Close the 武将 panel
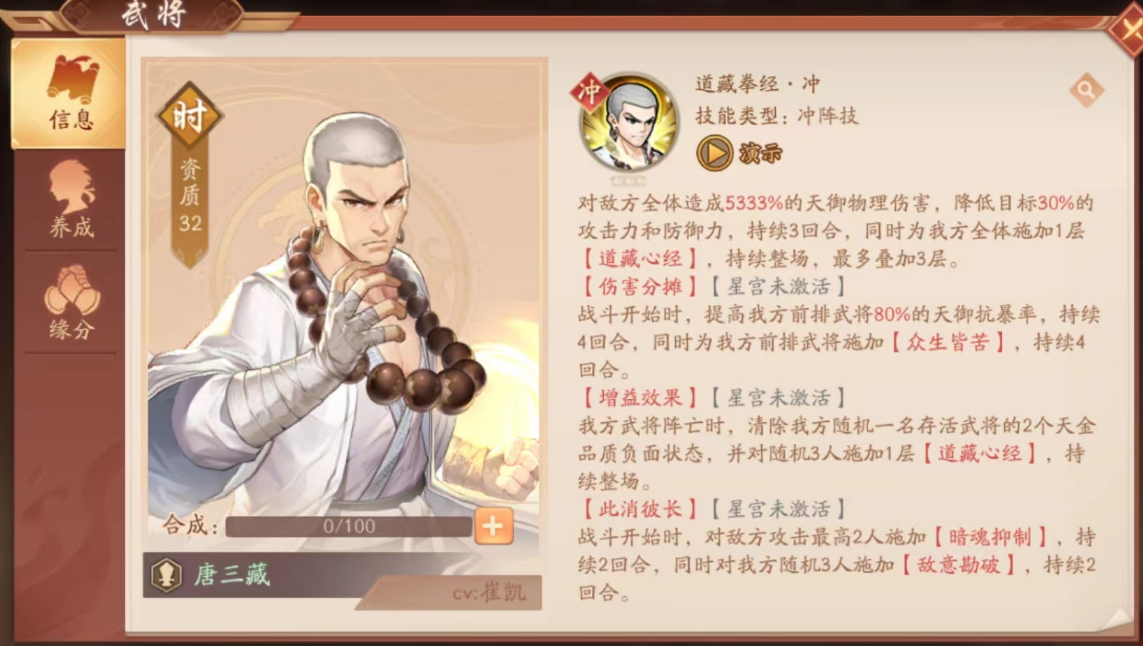The width and height of the screenshot is (1143, 646). [1126, 31]
